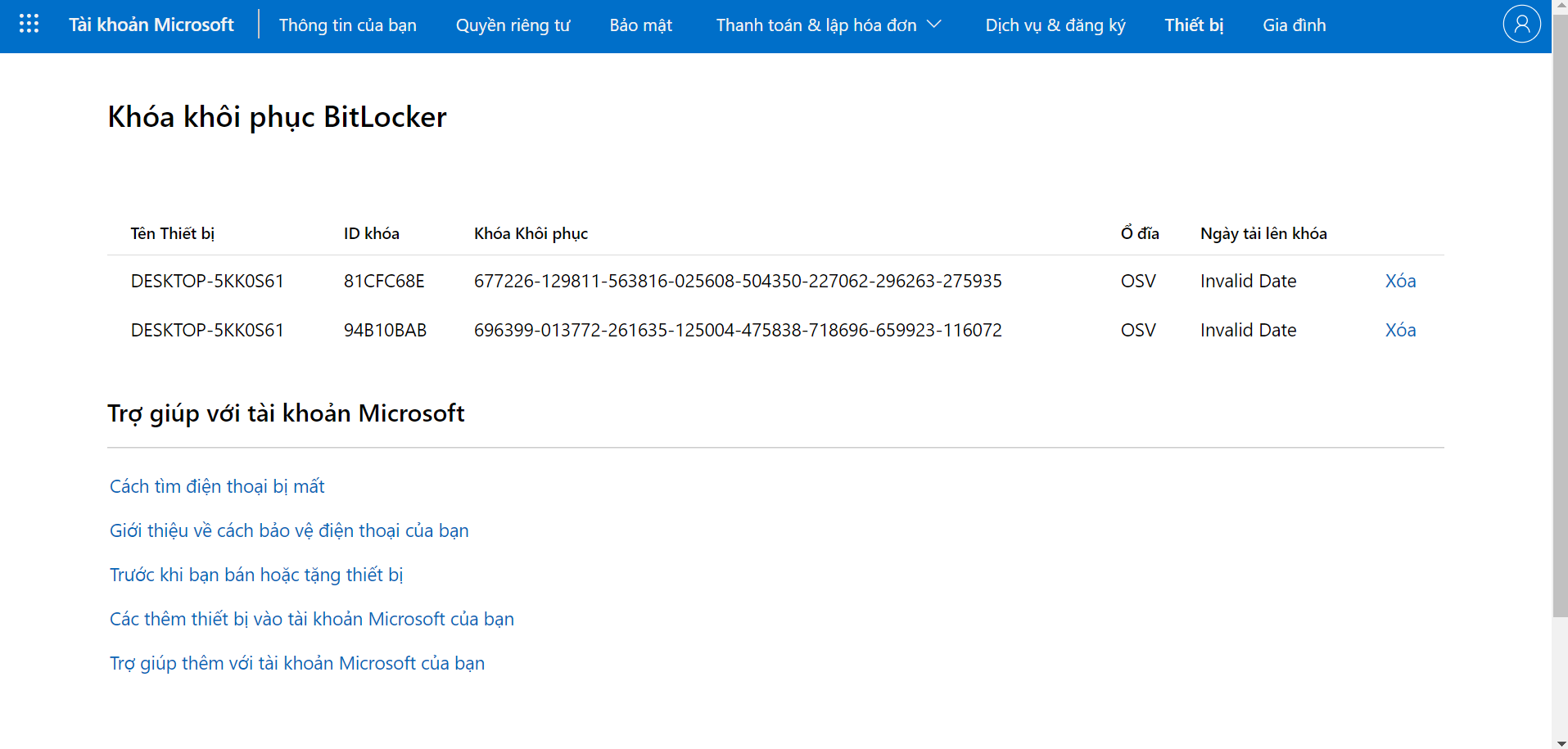Click Tên Thiết bị column header

click(x=173, y=233)
